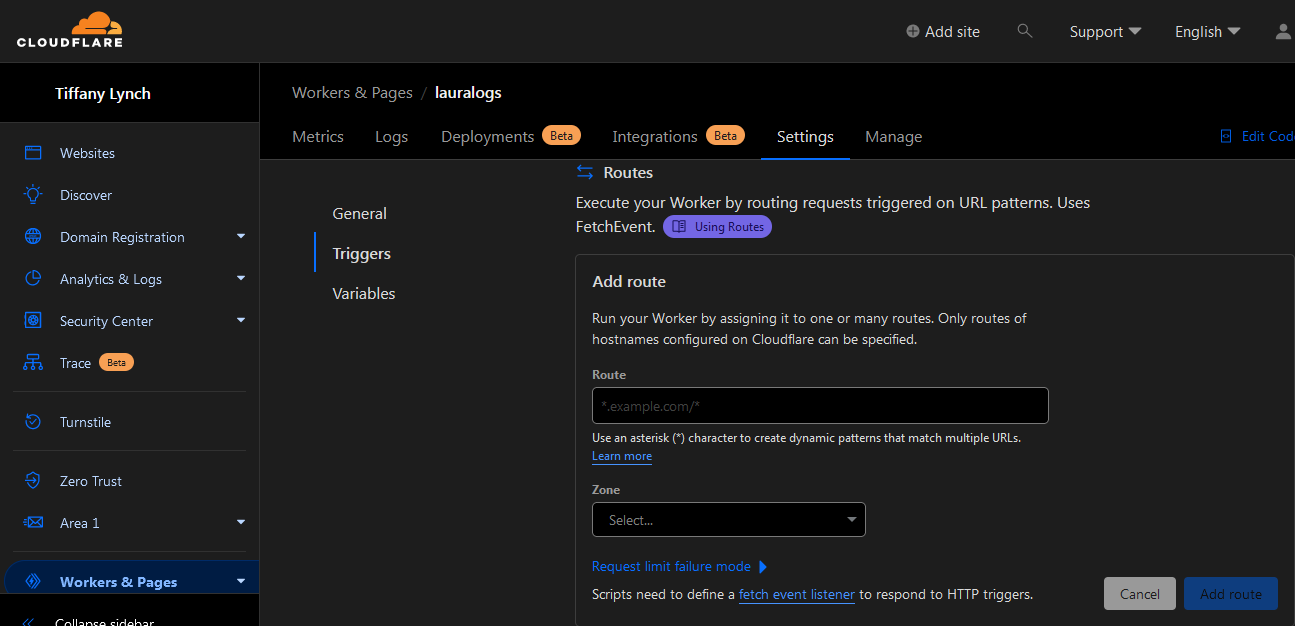The width and height of the screenshot is (1295, 626).
Task: Expand Request limit failure mode
Action: 679,567
